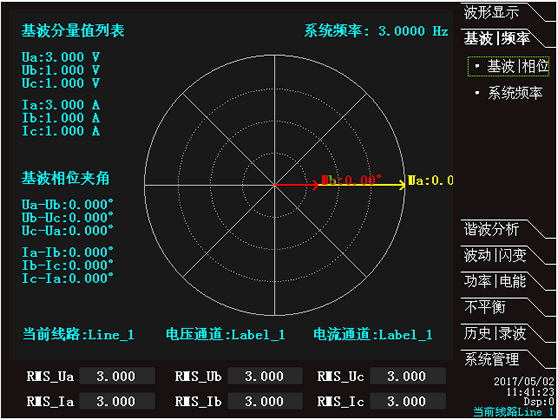558x420 pixels.
Task: Click the Ua:0.0 phasor label
Action: click(x=430, y=180)
